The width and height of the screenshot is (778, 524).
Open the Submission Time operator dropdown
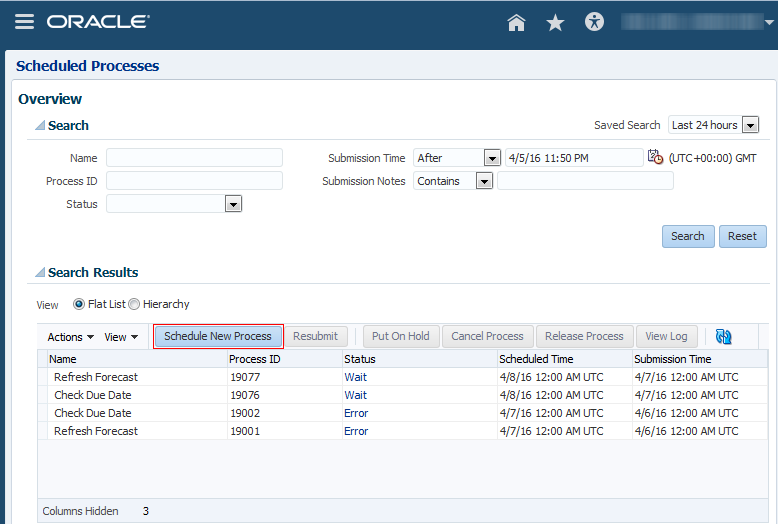492,158
